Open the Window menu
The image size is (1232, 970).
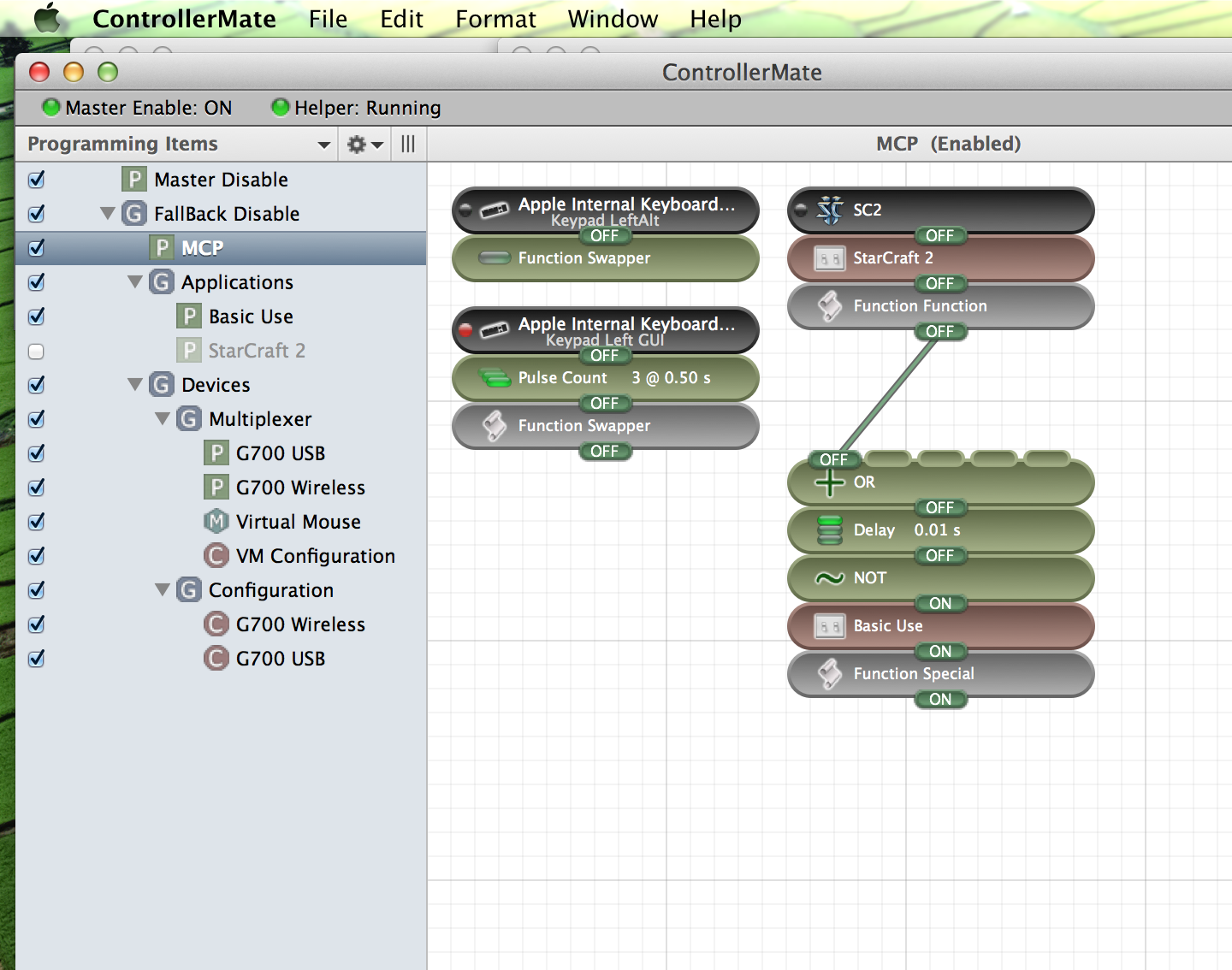613,19
